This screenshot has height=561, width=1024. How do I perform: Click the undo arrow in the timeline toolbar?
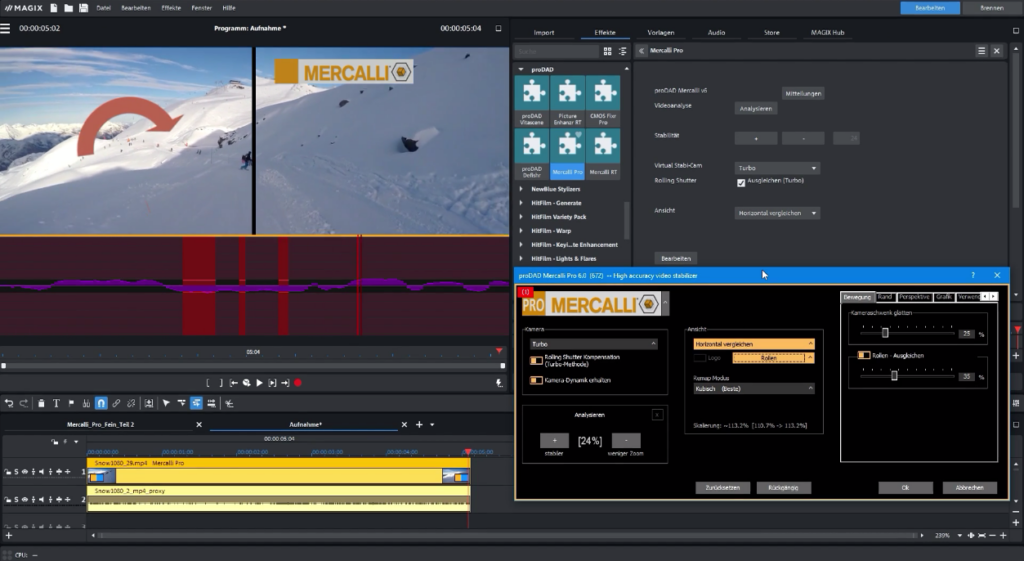(9, 404)
